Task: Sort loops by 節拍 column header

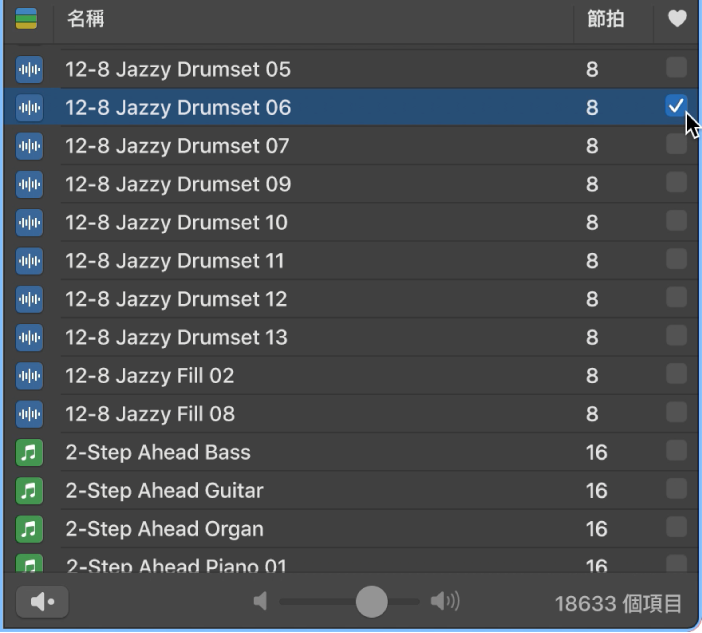Action: click(605, 19)
